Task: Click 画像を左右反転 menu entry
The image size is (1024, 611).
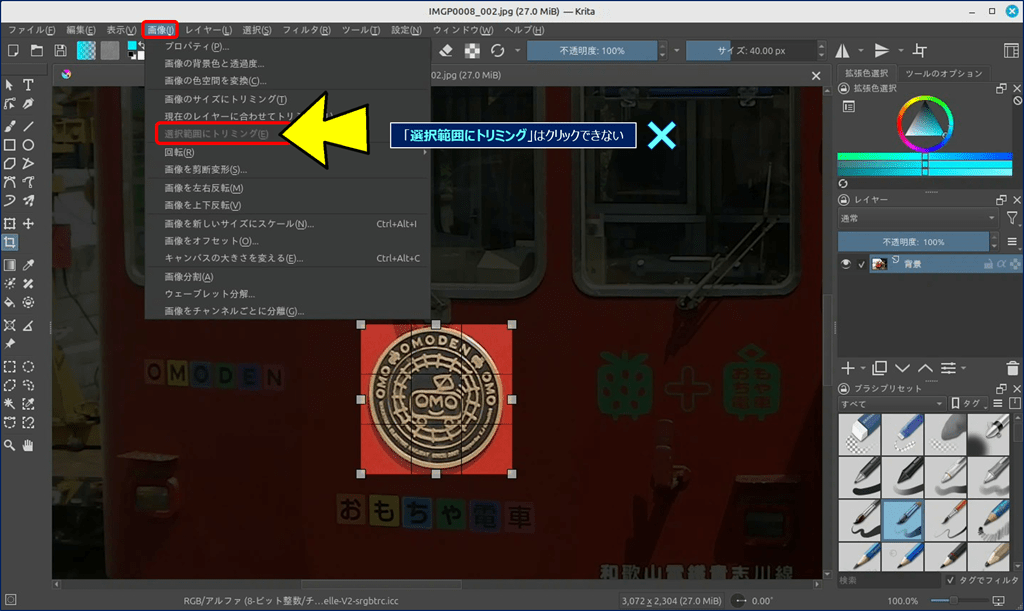Action: click(x=204, y=188)
